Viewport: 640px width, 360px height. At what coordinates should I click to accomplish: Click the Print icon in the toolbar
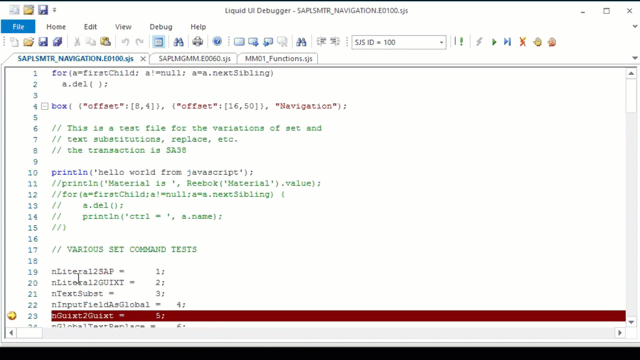(x=198, y=42)
